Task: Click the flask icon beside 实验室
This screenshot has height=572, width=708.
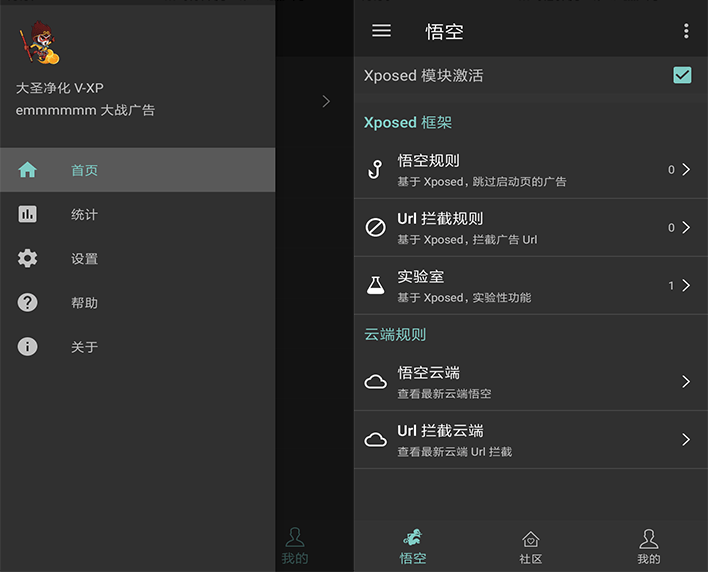Action: click(x=376, y=285)
